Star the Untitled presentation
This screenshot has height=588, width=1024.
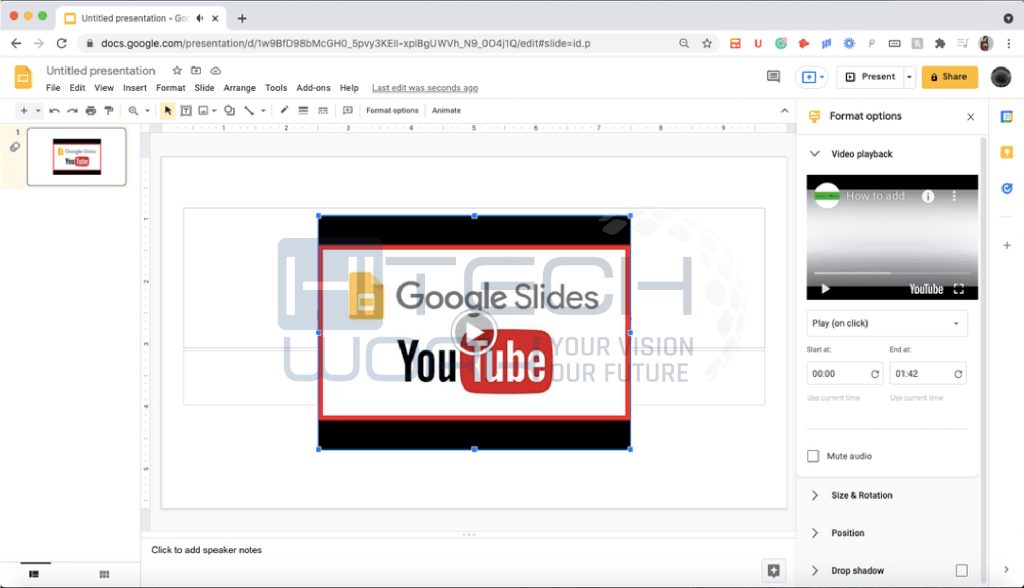[177, 70]
